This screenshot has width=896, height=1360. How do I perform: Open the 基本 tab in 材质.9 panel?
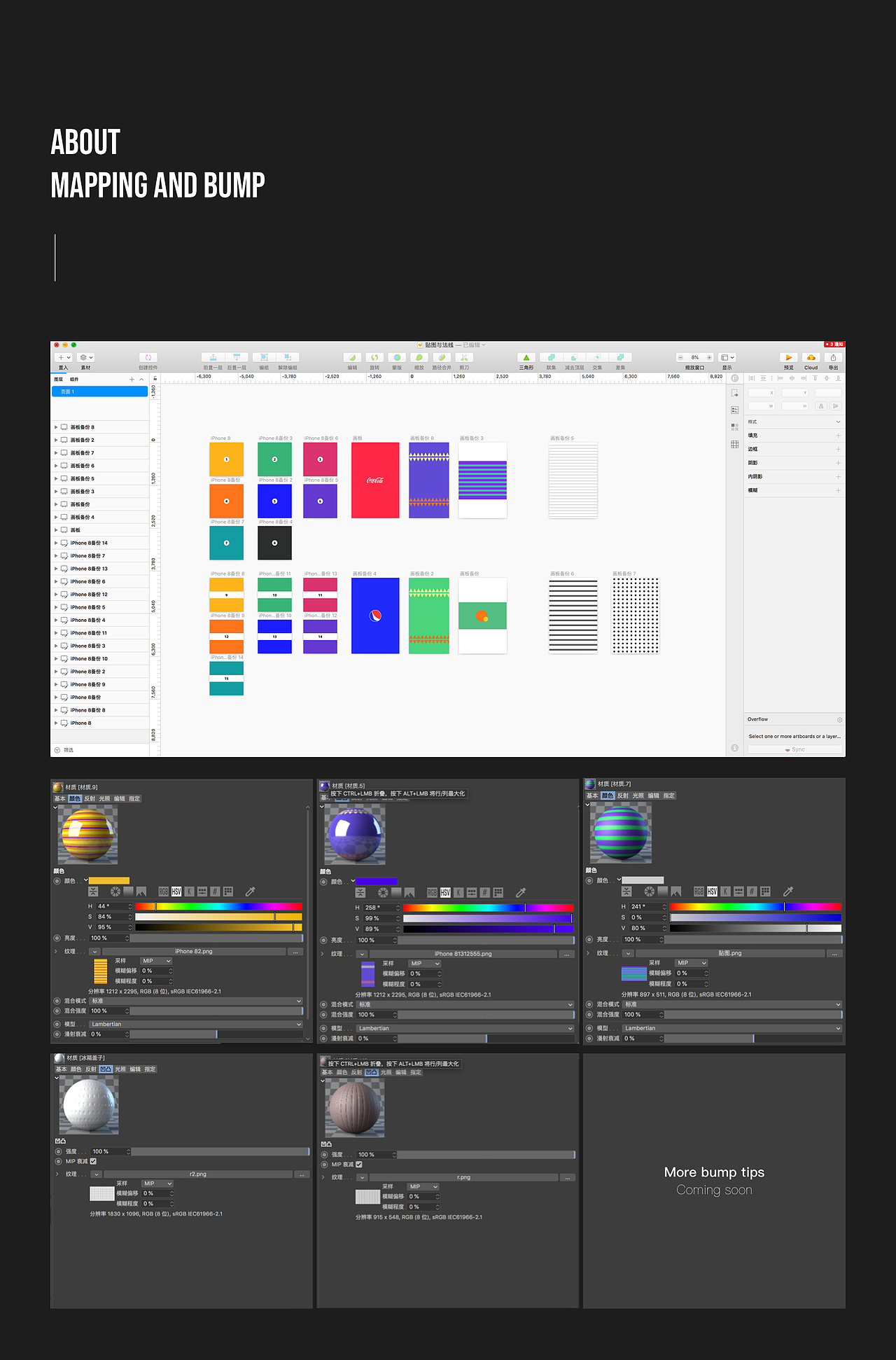[x=60, y=798]
